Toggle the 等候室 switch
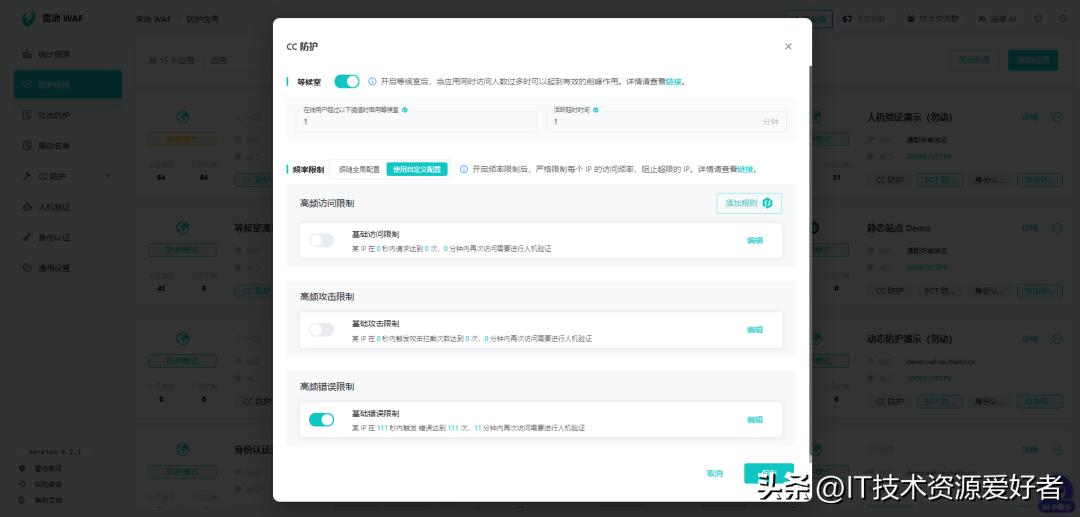Viewport: 1080px width, 517px height. (x=347, y=81)
